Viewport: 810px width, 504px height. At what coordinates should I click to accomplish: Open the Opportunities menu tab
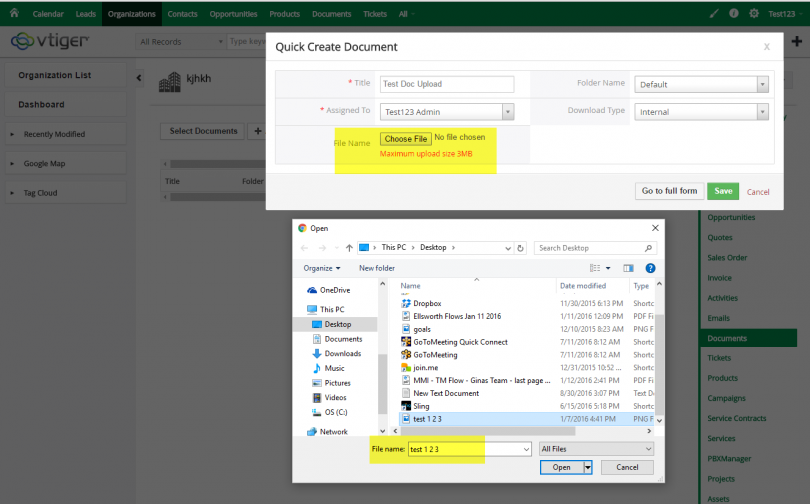point(233,14)
